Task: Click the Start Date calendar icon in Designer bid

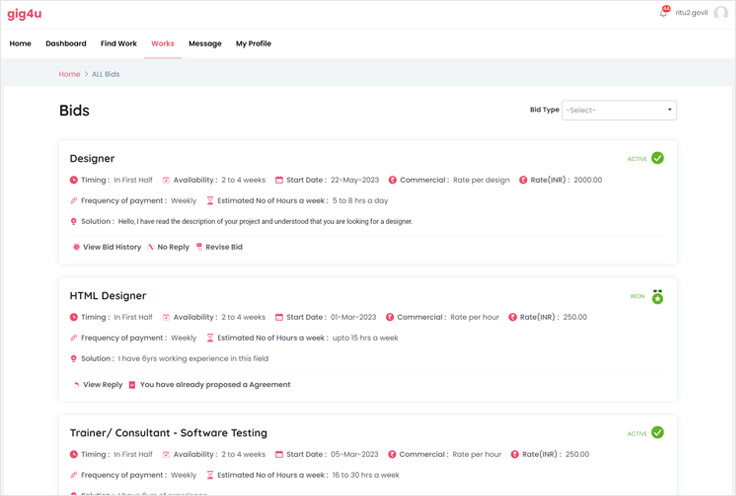Action: coord(279,180)
